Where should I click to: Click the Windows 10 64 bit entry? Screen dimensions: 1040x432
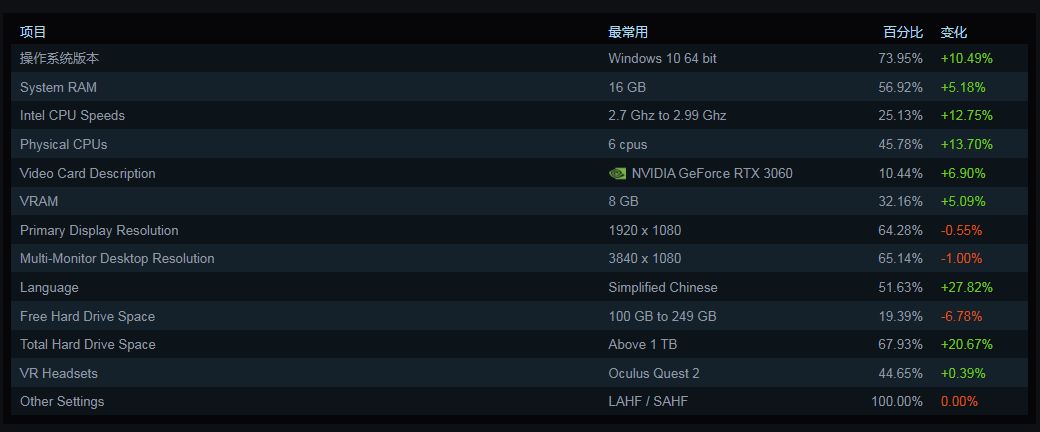(663, 58)
